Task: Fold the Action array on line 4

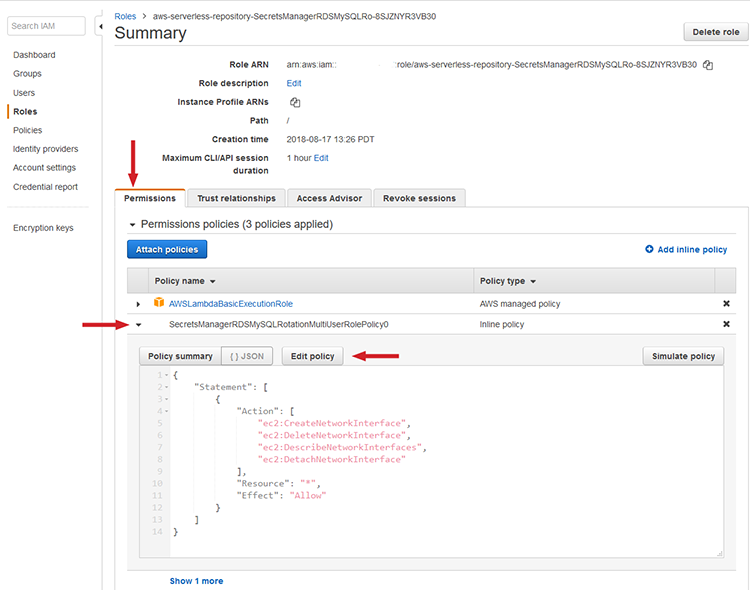Action: pyautogui.click(x=166, y=411)
